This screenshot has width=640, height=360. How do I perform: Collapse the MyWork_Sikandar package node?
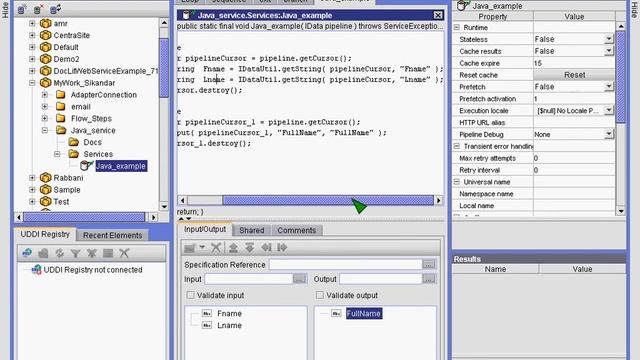coord(32,83)
